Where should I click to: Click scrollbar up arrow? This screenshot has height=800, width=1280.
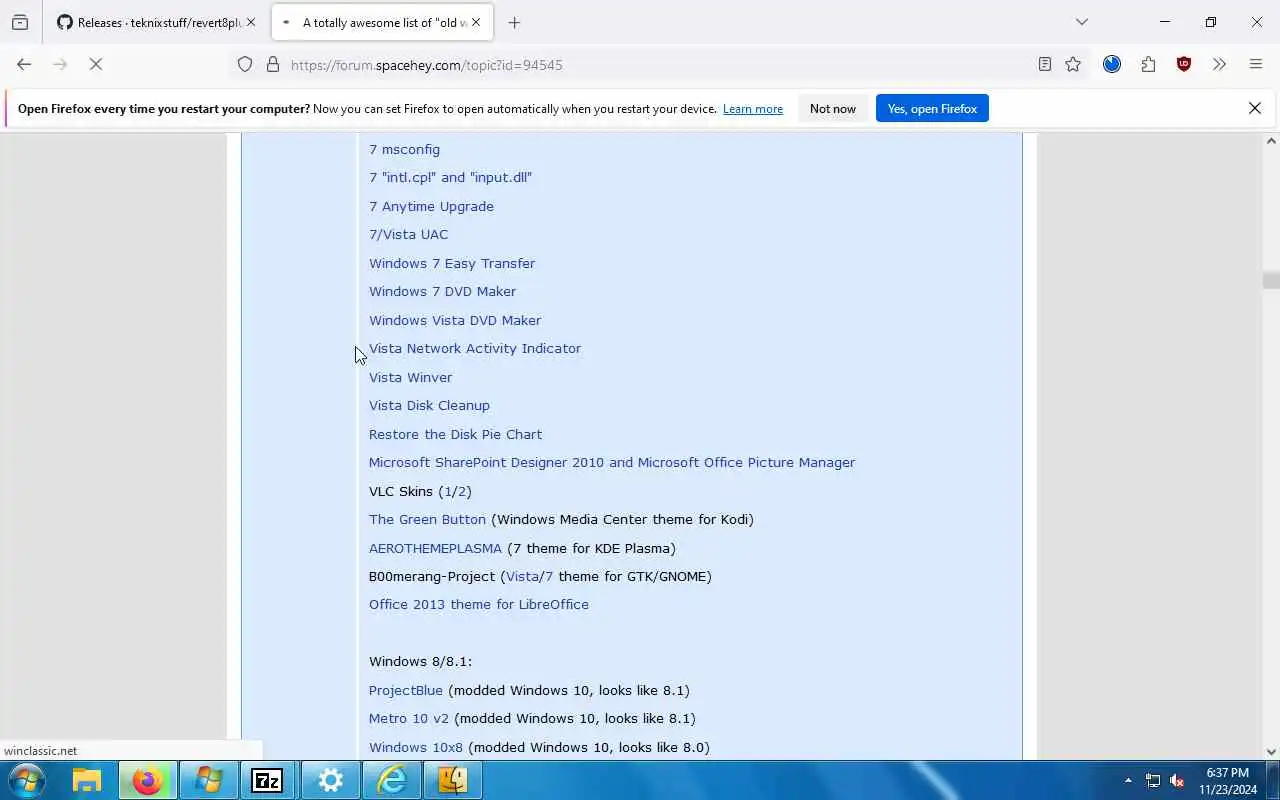pyautogui.click(x=1271, y=140)
